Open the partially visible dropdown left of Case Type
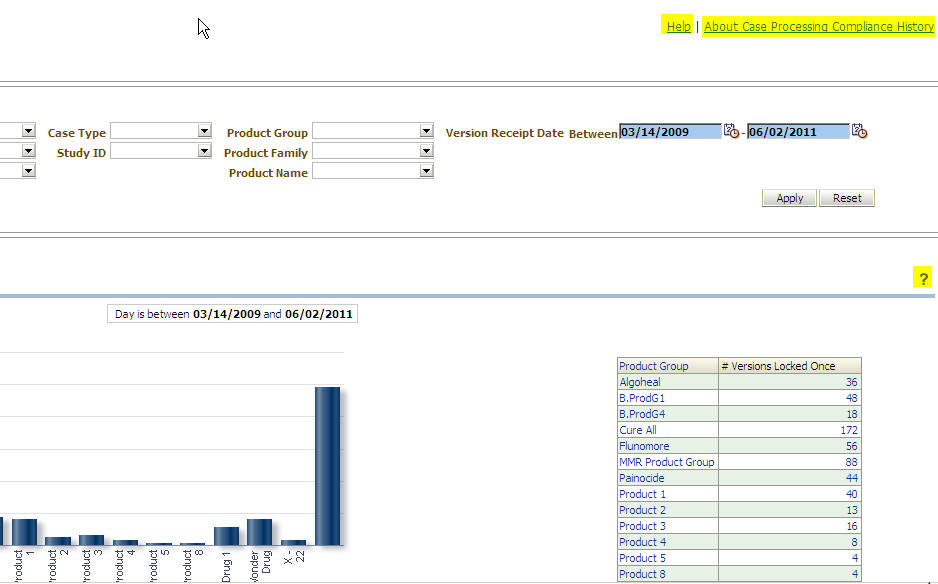 [x=28, y=130]
